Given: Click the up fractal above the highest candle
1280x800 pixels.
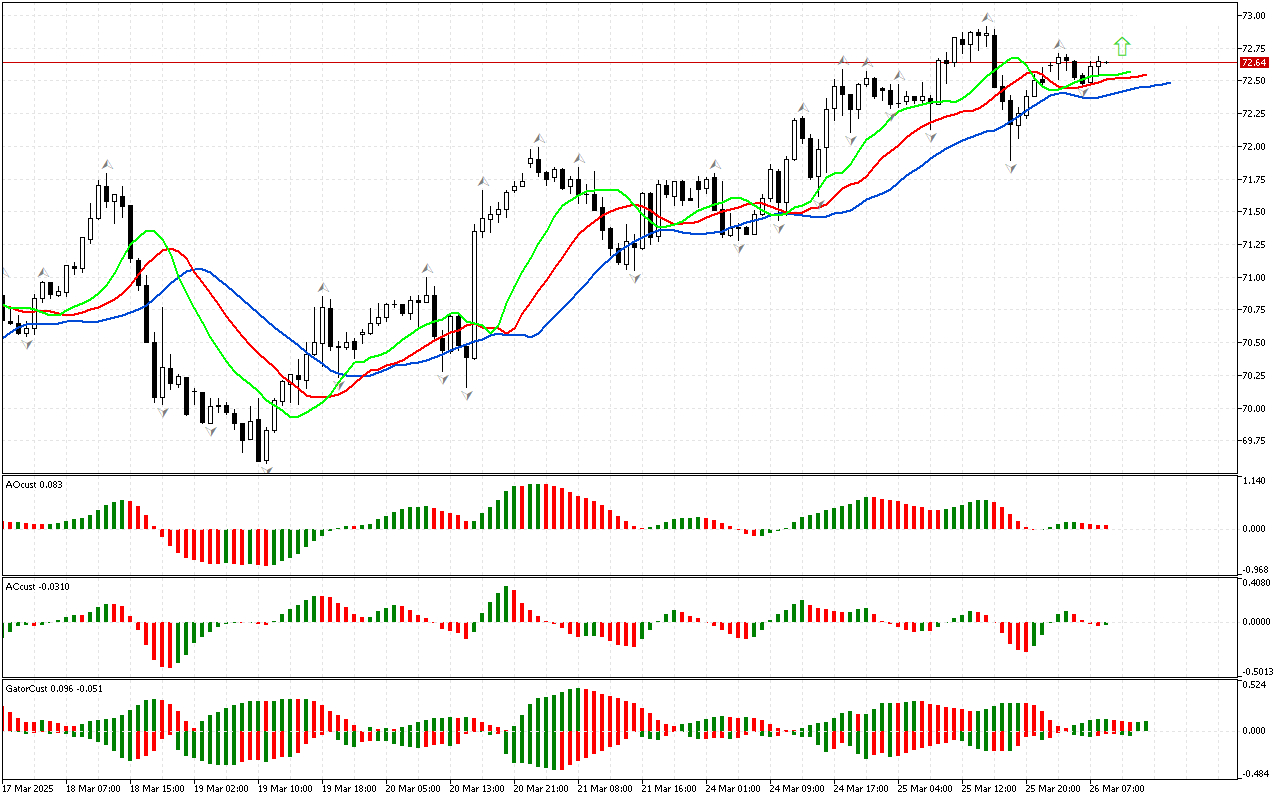Looking at the screenshot, I should tap(987, 17).
